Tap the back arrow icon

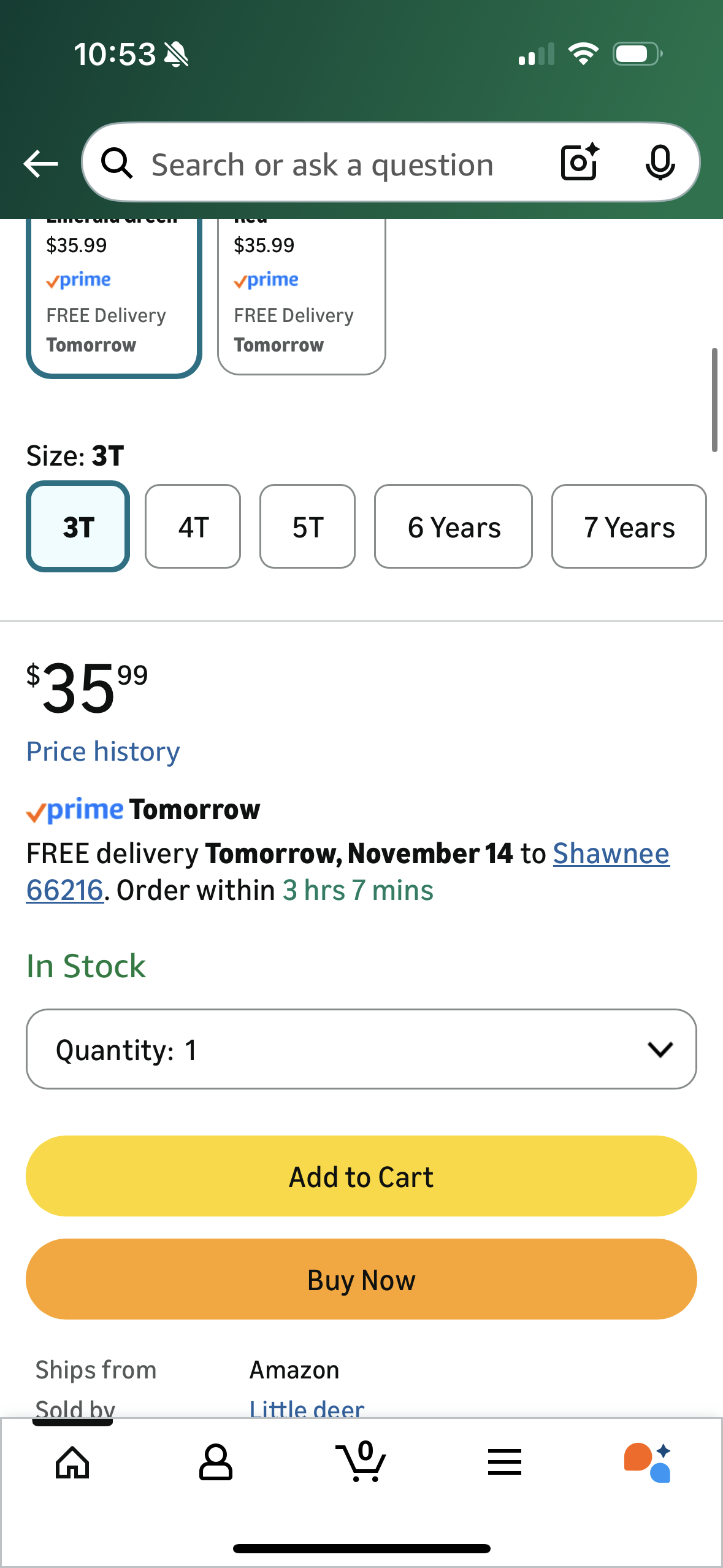40,164
